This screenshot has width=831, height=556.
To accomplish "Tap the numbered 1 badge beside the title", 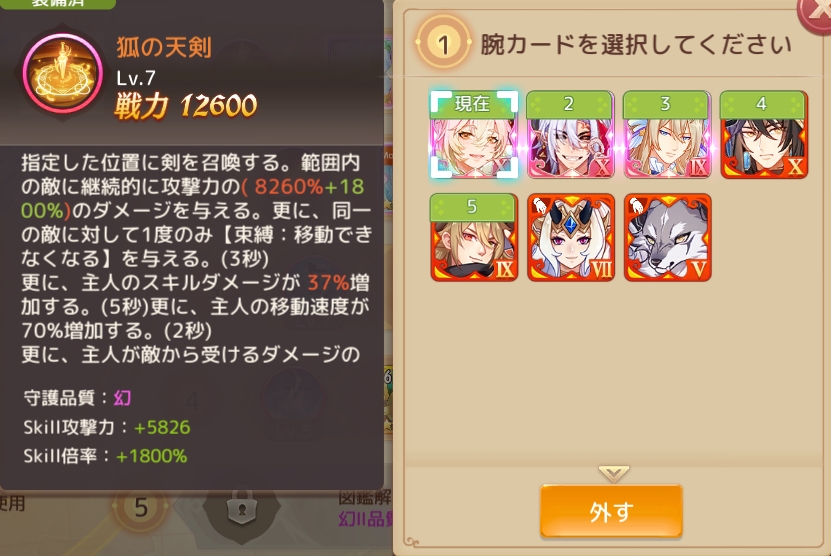I will click(x=443, y=43).
